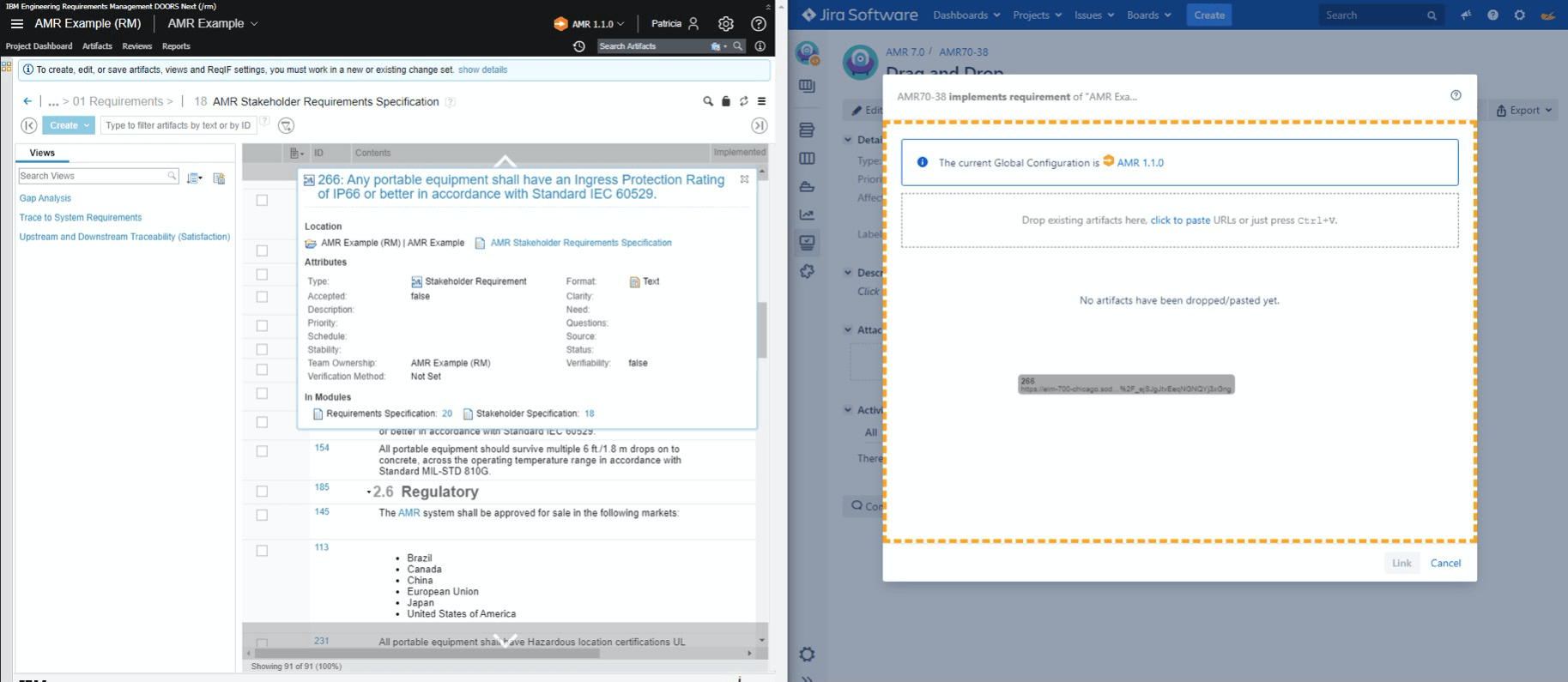
Task: Click the magnifier in Search Artifacts
Action: pyautogui.click(x=738, y=46)
